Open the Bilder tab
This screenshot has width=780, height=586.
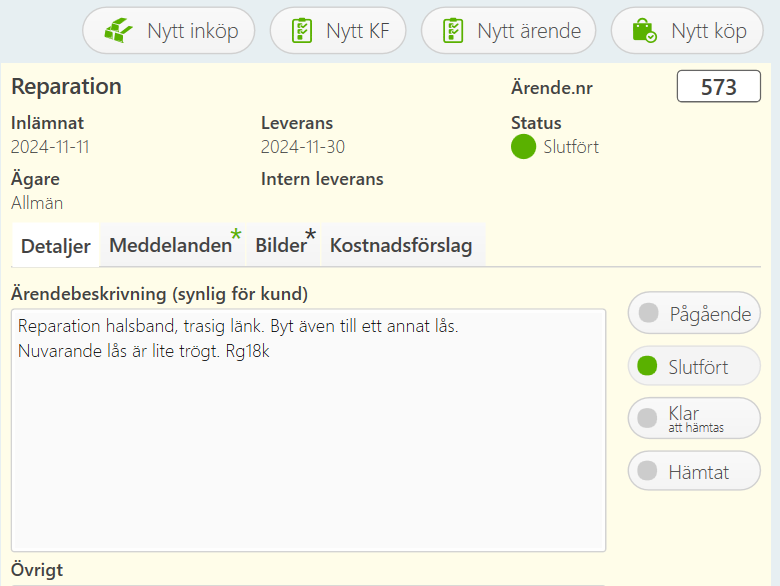point(284,246)
